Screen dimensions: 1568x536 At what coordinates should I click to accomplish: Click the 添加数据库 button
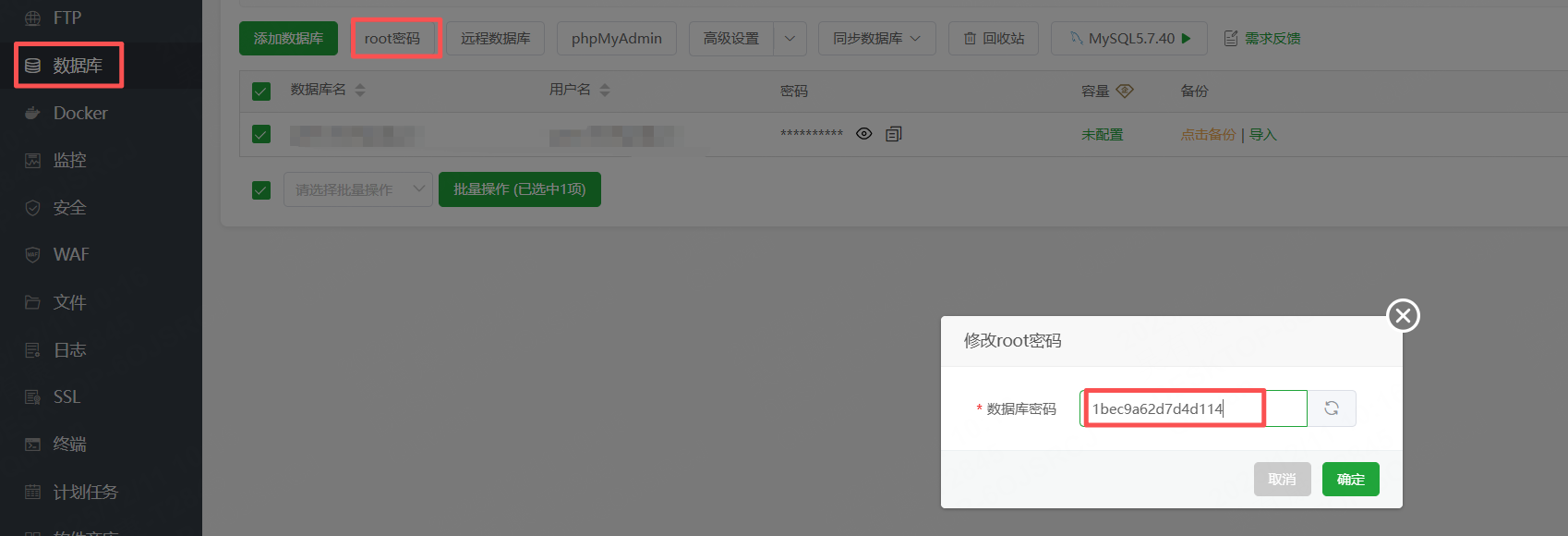pyautogui.click(x=288, y=38)
